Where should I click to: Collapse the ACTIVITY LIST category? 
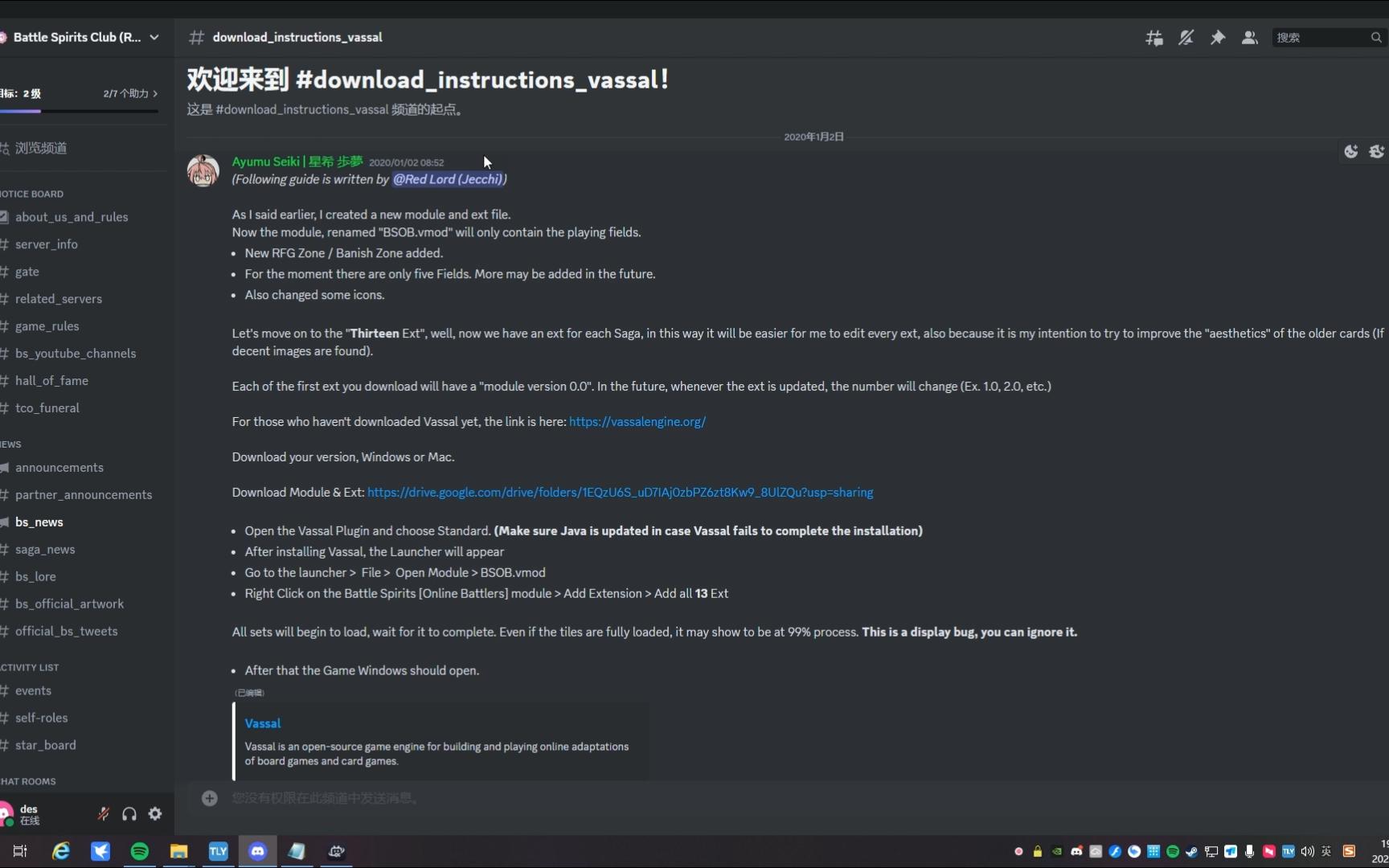[x=30, y=668]
